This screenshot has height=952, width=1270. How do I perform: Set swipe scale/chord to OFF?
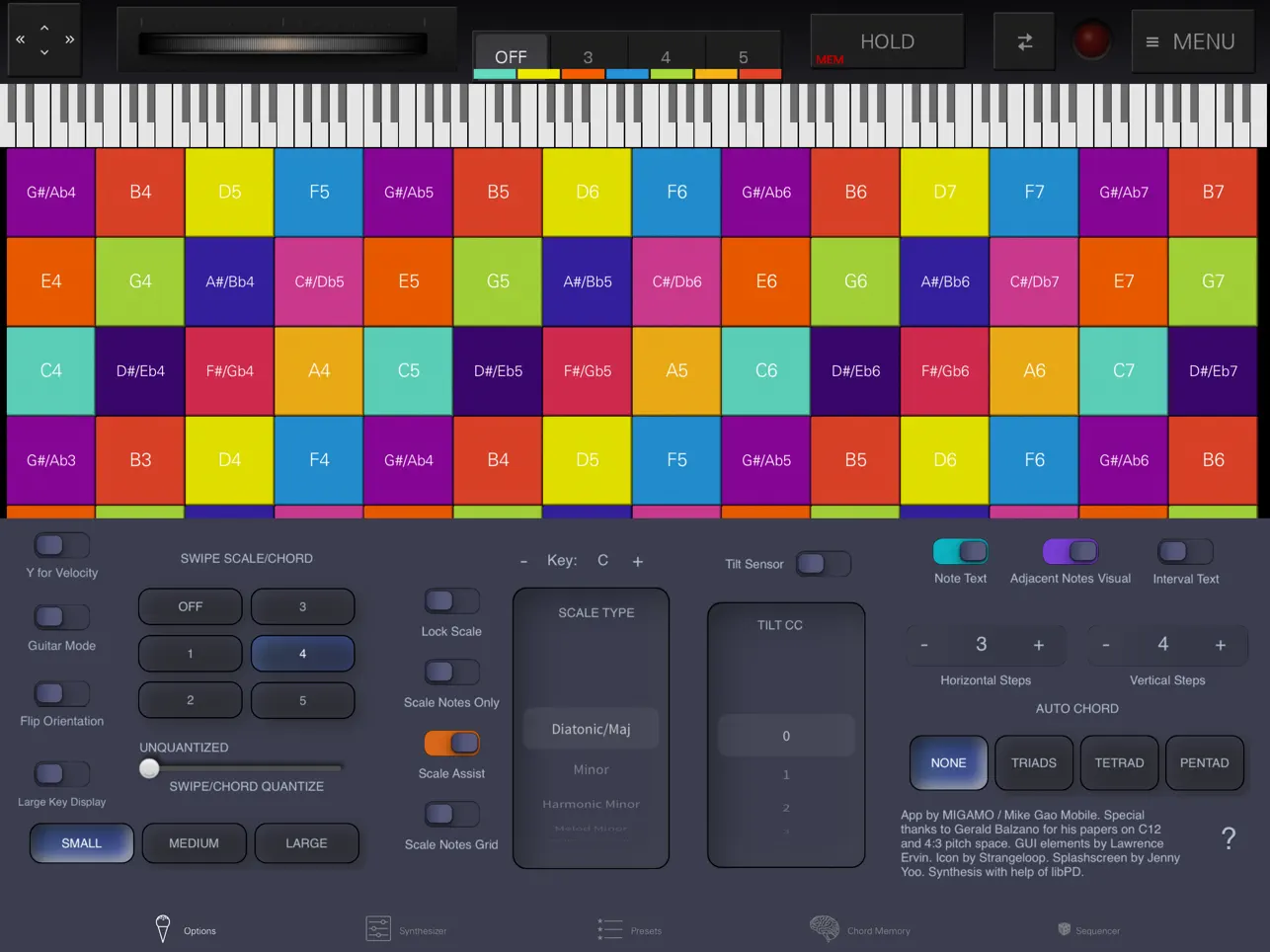pyautogui.click(x=191, y=606)
